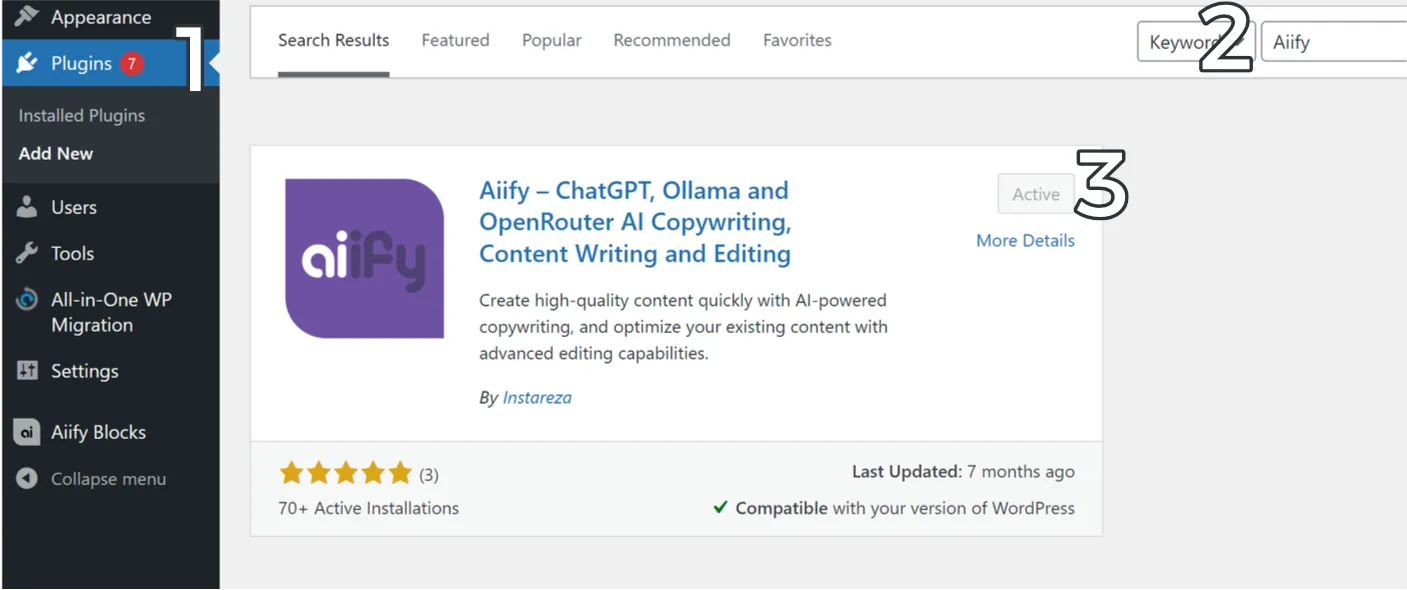Switch to the Featured tab
This screenshot has width=1407, height=590.
(455, 41)
